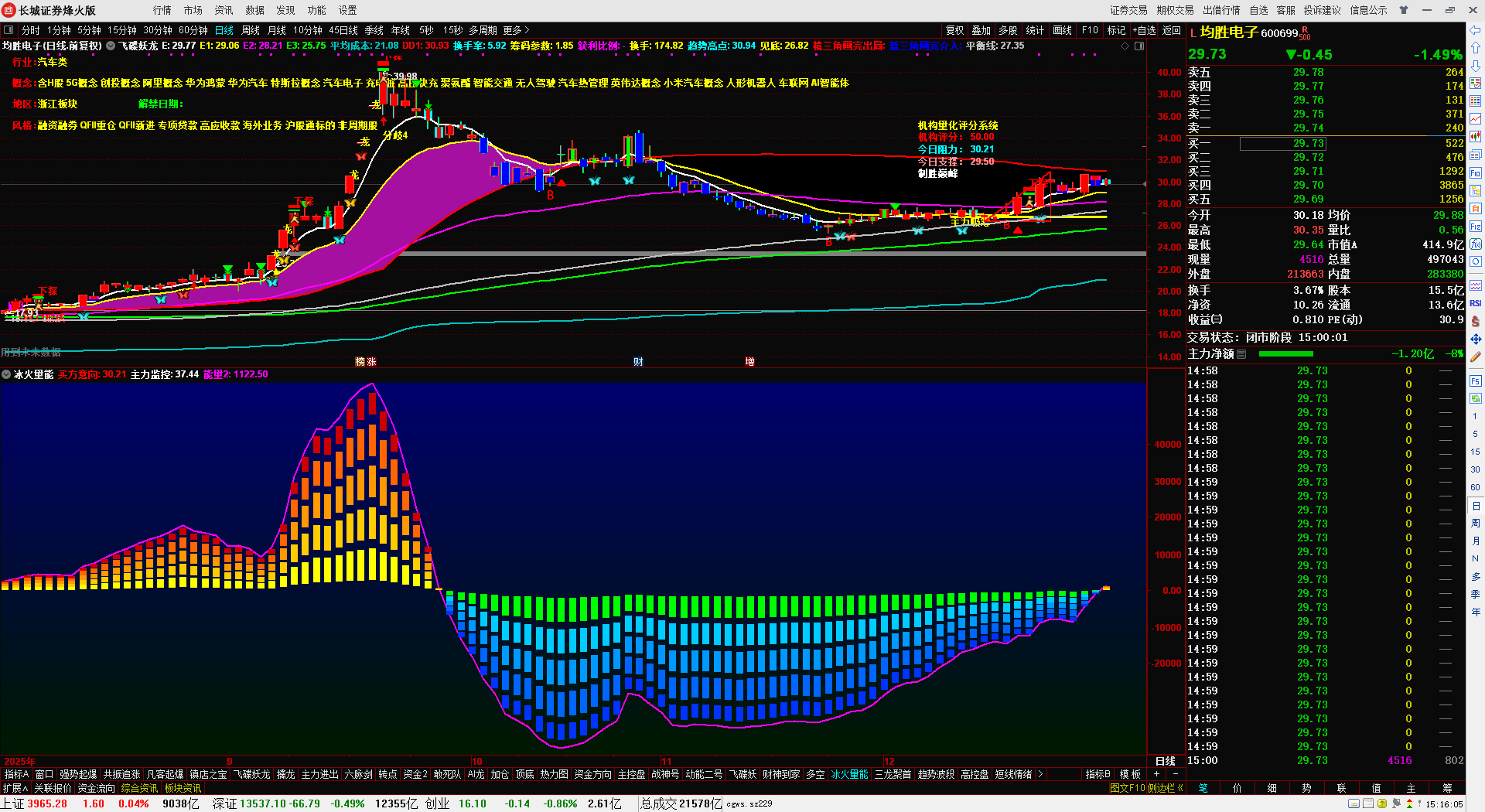This screenshot has height=812, width=1485.
Task: Select the pencil drawing tool icon
Action: click(1476, 357)
